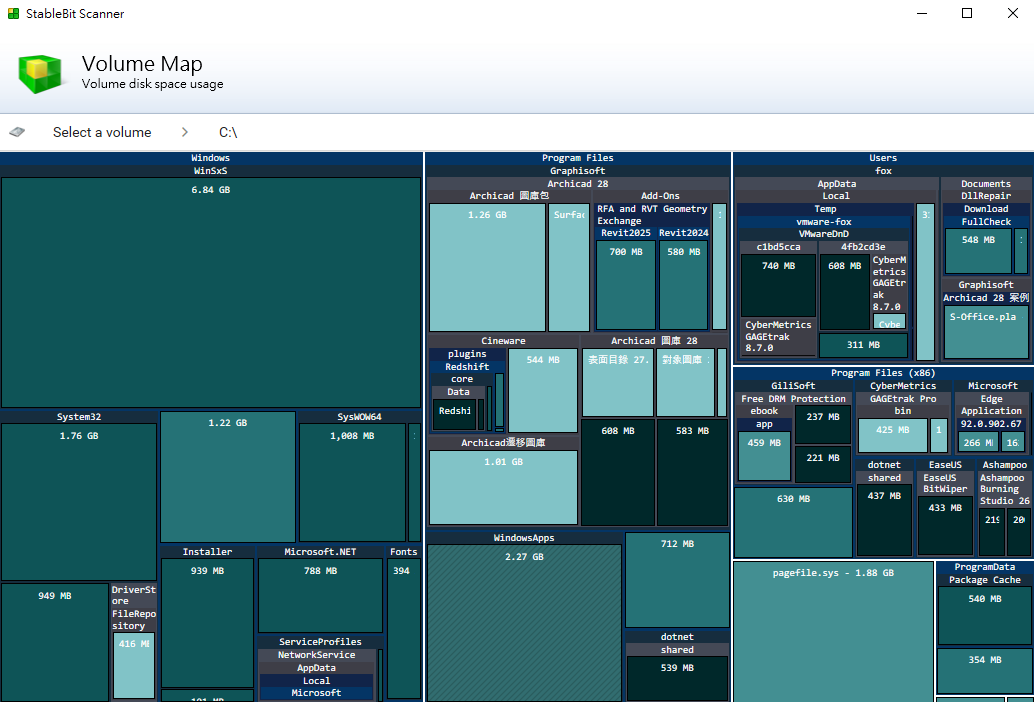Image resolution: width=1034 pixels, height=702 pixels.
Task: Click the 425 MB GAGEtrak bin block
Action: coord(893,435)
